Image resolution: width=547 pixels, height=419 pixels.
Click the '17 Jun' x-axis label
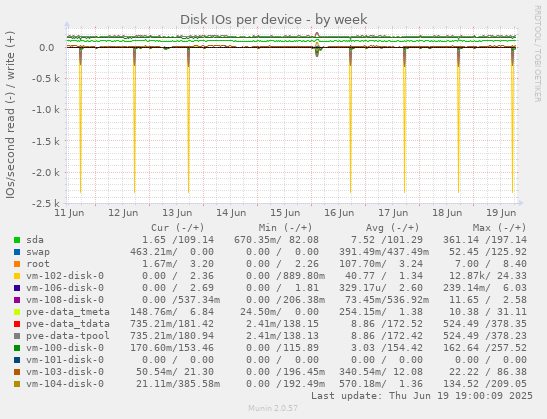[x=394, y=212]
